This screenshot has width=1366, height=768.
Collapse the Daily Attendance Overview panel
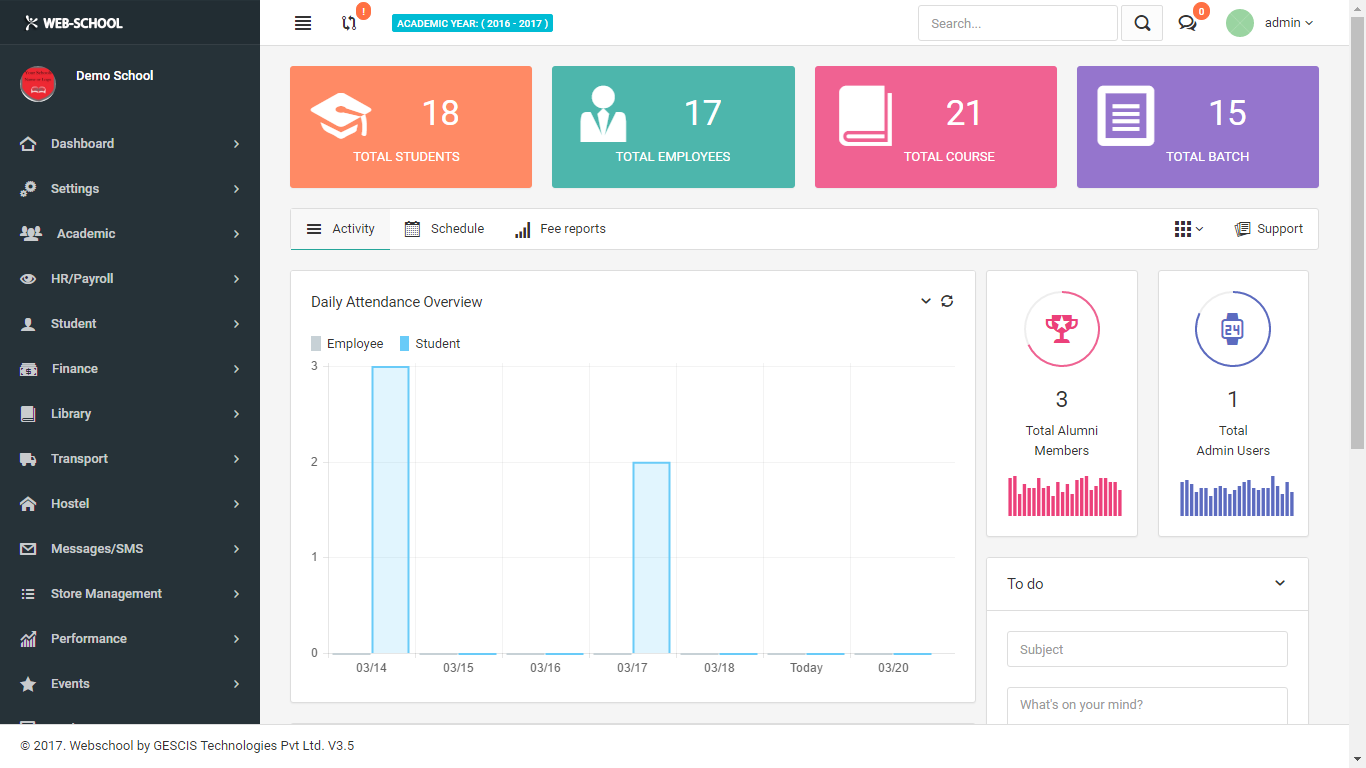[x=925, y=301]
